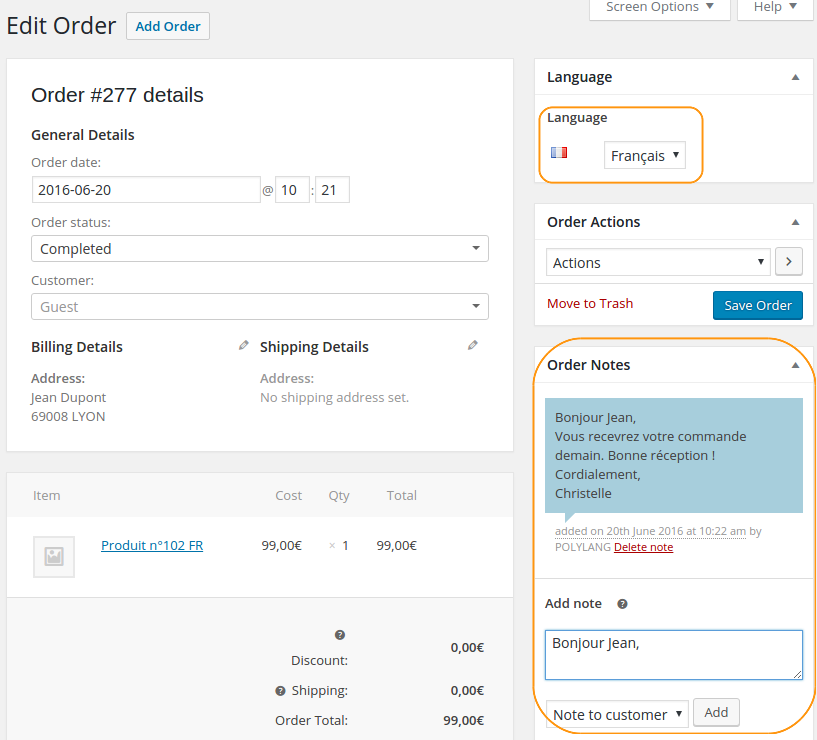Open the Actions dropdown
The height and width of the screenshot is (740, 817).
click(658, 262)
